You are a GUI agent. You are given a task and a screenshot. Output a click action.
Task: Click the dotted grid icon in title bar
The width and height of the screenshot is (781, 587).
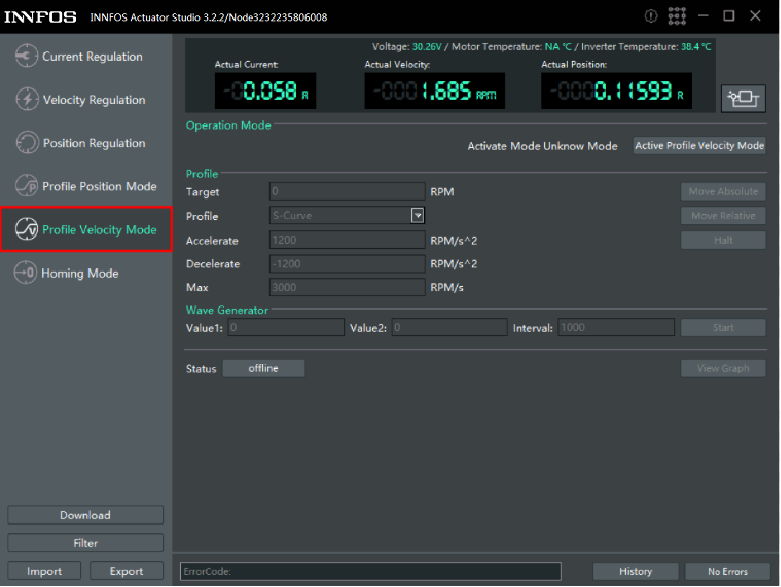point(677,16)
